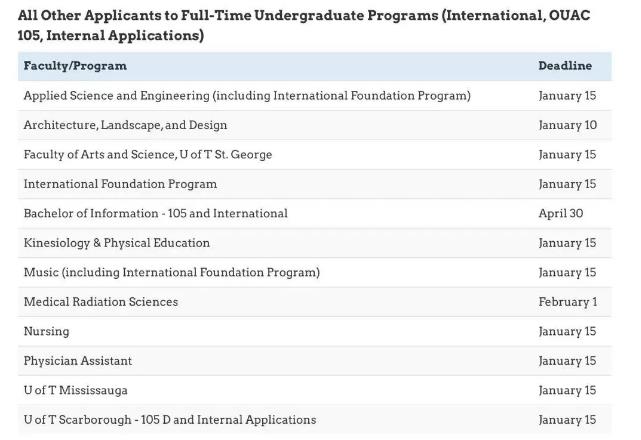
Task: Click the Physician Assistant January 15 deadline
Action: pyautogui.click(x=567, y=361)
